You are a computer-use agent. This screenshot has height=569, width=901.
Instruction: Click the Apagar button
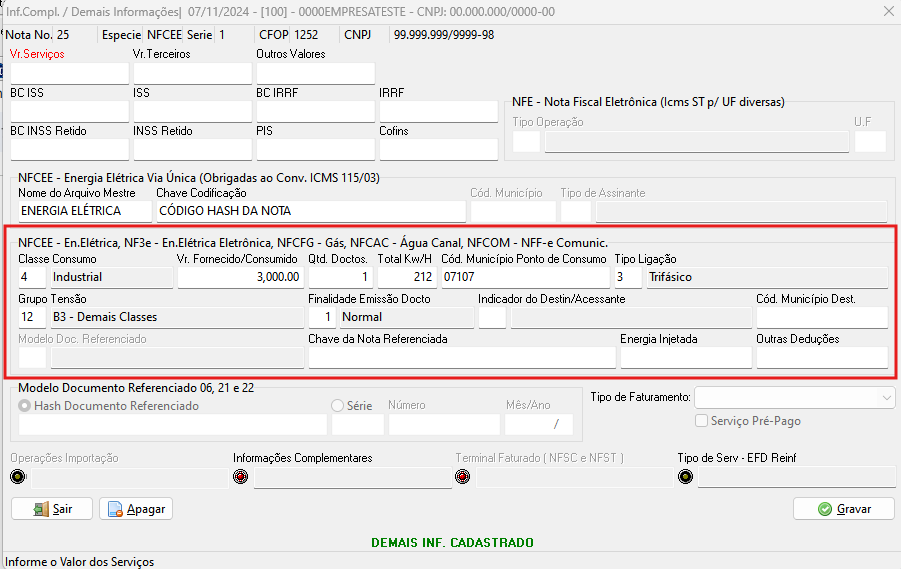(136, 509)
